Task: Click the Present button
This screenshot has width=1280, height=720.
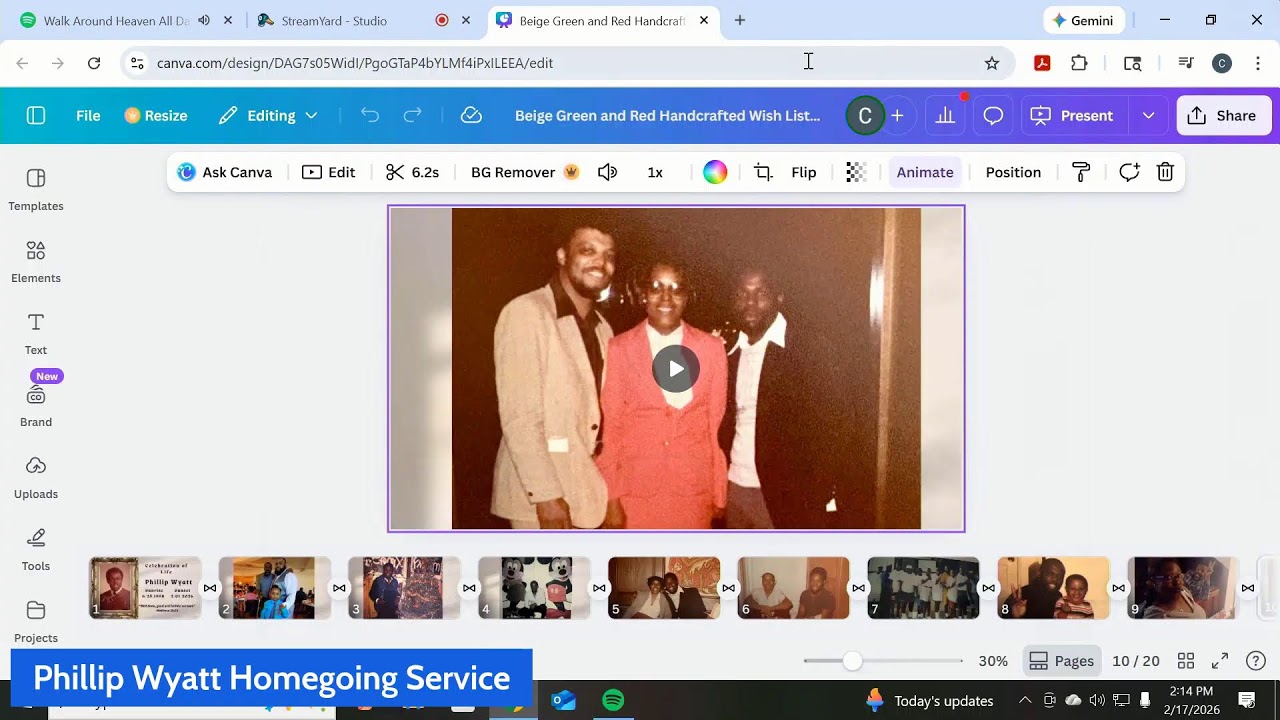Action: (x=1074, y=116)
